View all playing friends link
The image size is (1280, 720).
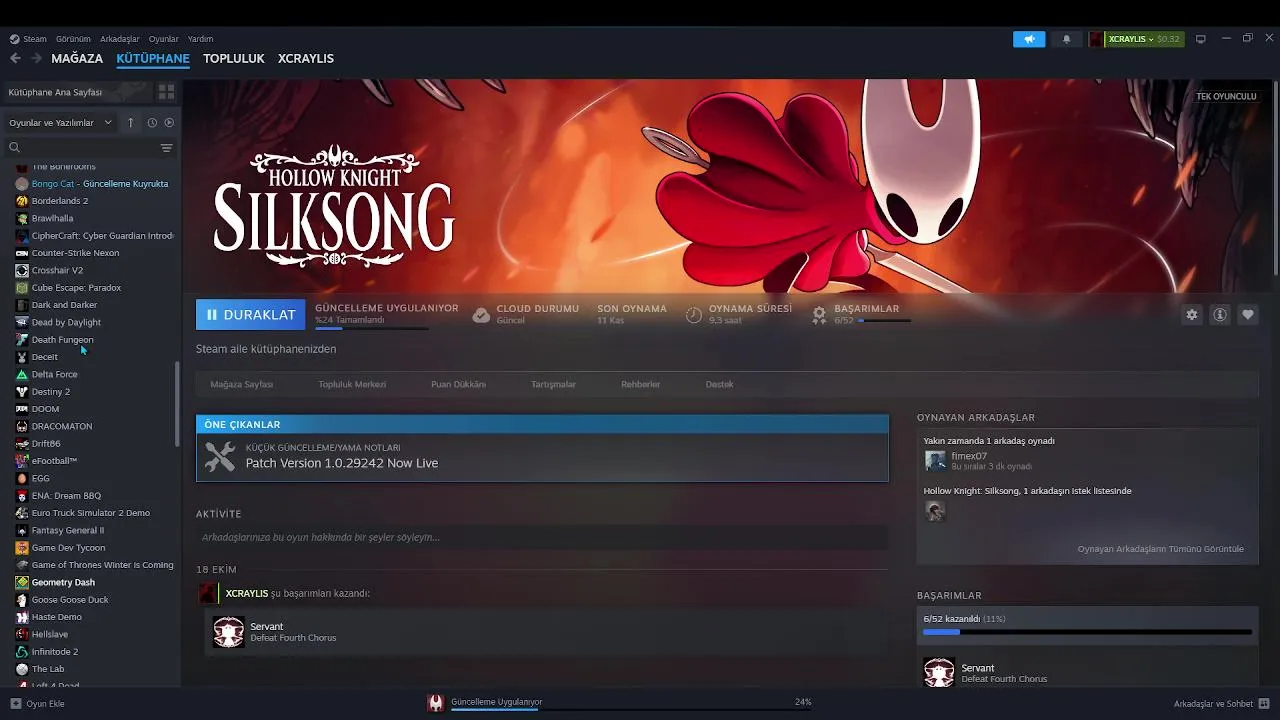tap(1160, 549)
